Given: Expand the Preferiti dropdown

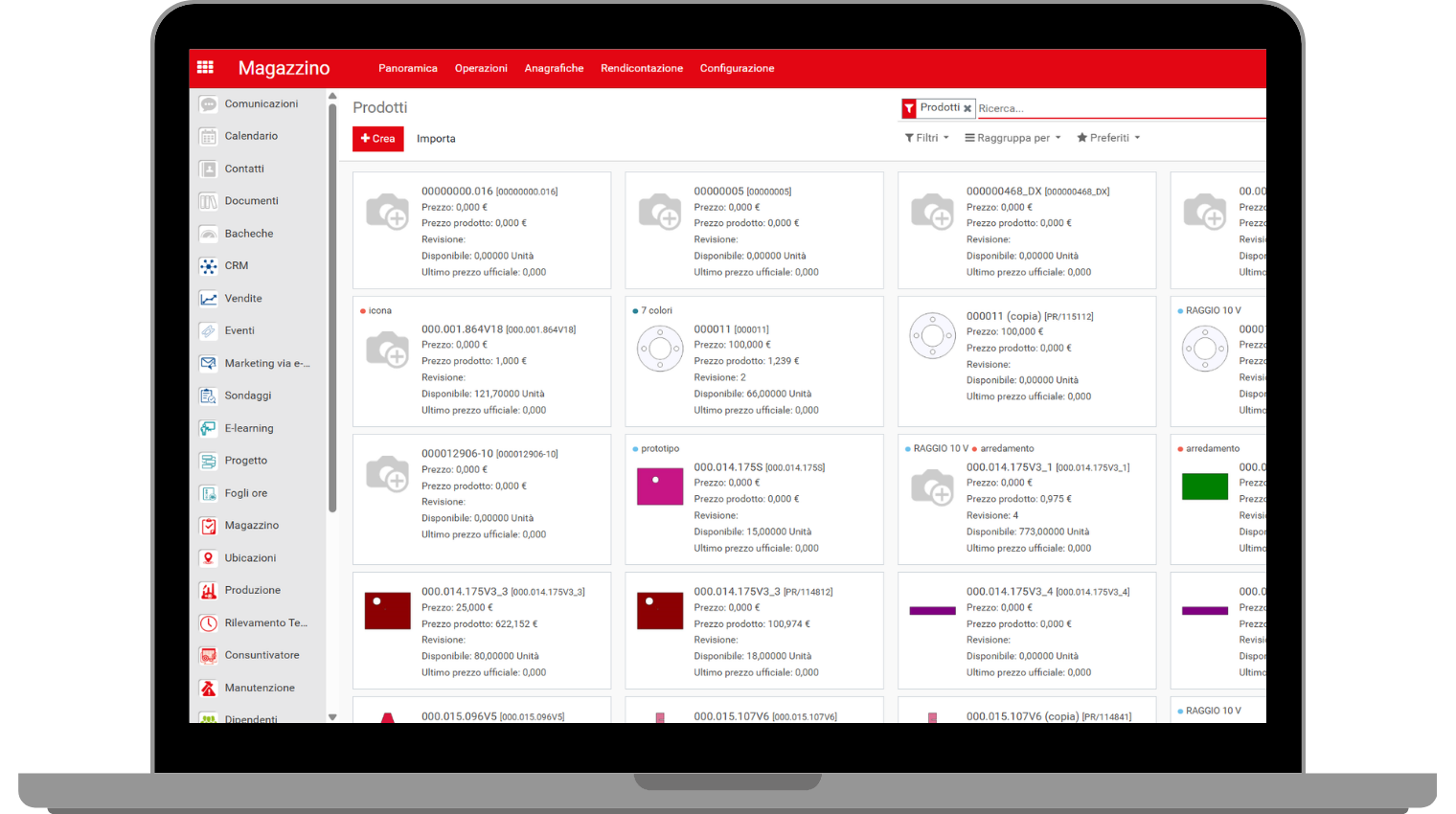Looking at the screenshot, I should [x=1108, y=138].
